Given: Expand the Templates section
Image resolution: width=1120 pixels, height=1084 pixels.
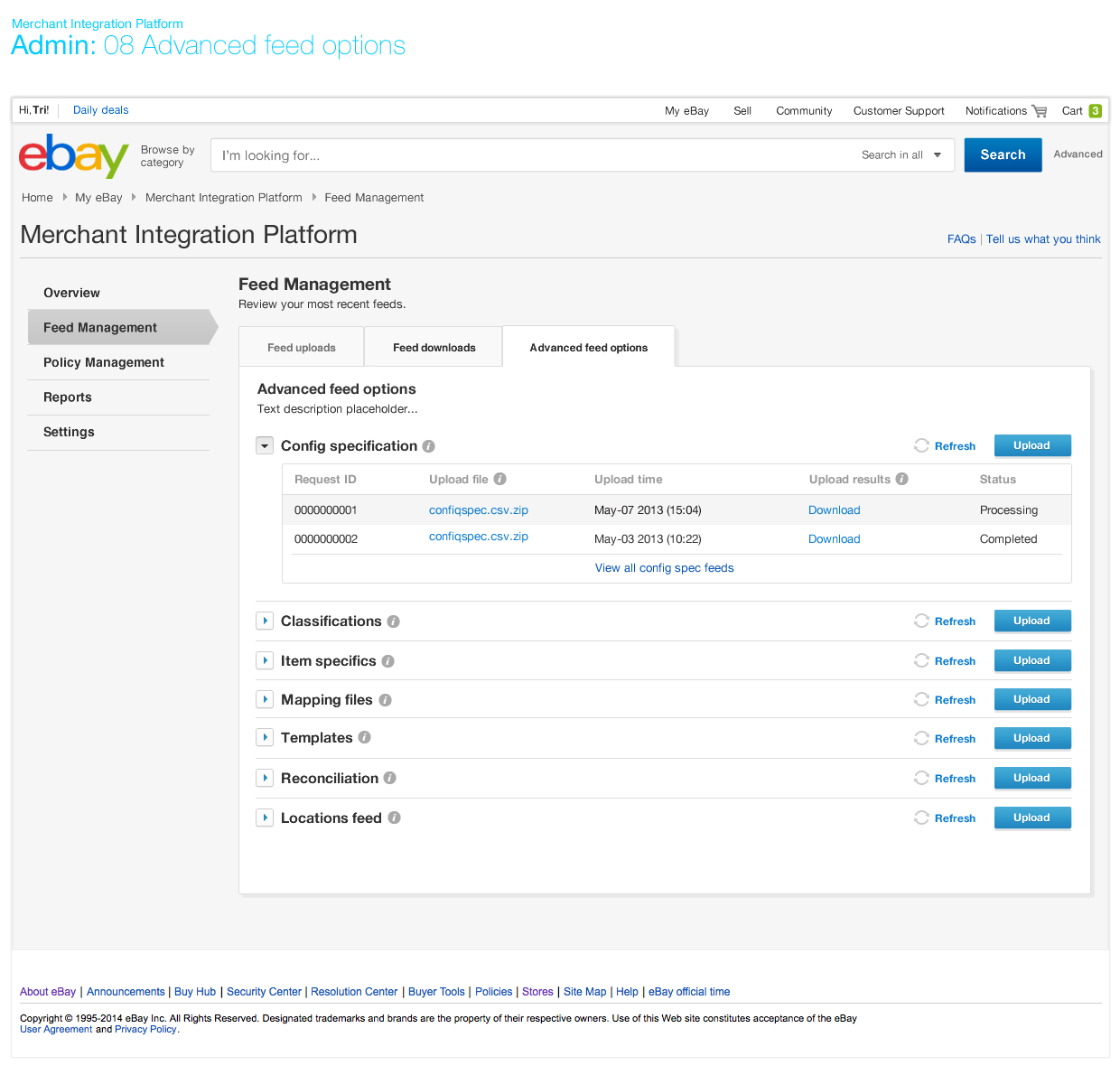Looking at the screenshot, I should [265, 737].
